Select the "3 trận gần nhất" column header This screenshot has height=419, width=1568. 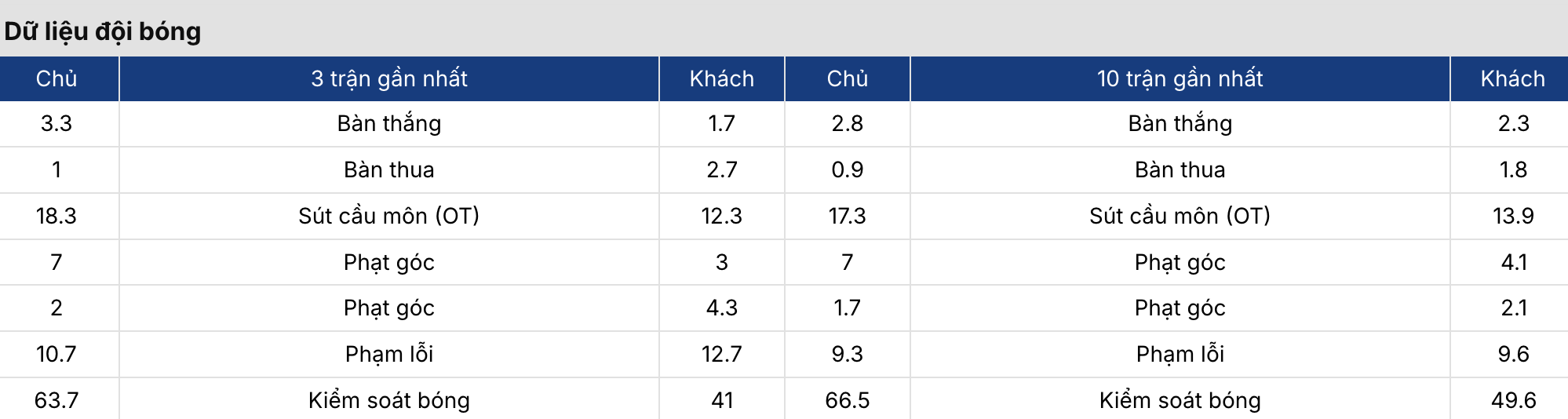click(x=388, y=78)
